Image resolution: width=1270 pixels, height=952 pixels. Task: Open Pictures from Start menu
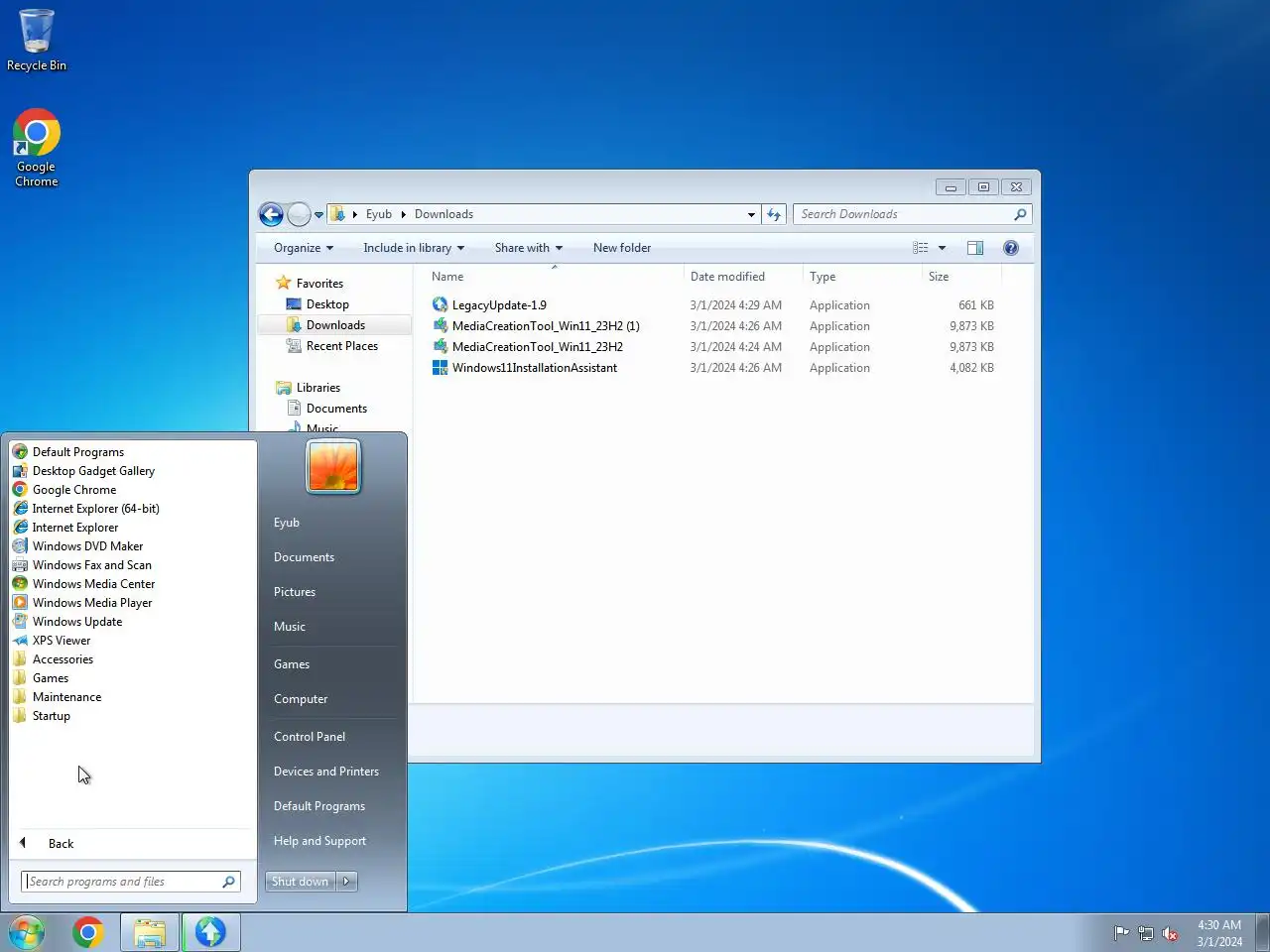(x=295, y=592)
